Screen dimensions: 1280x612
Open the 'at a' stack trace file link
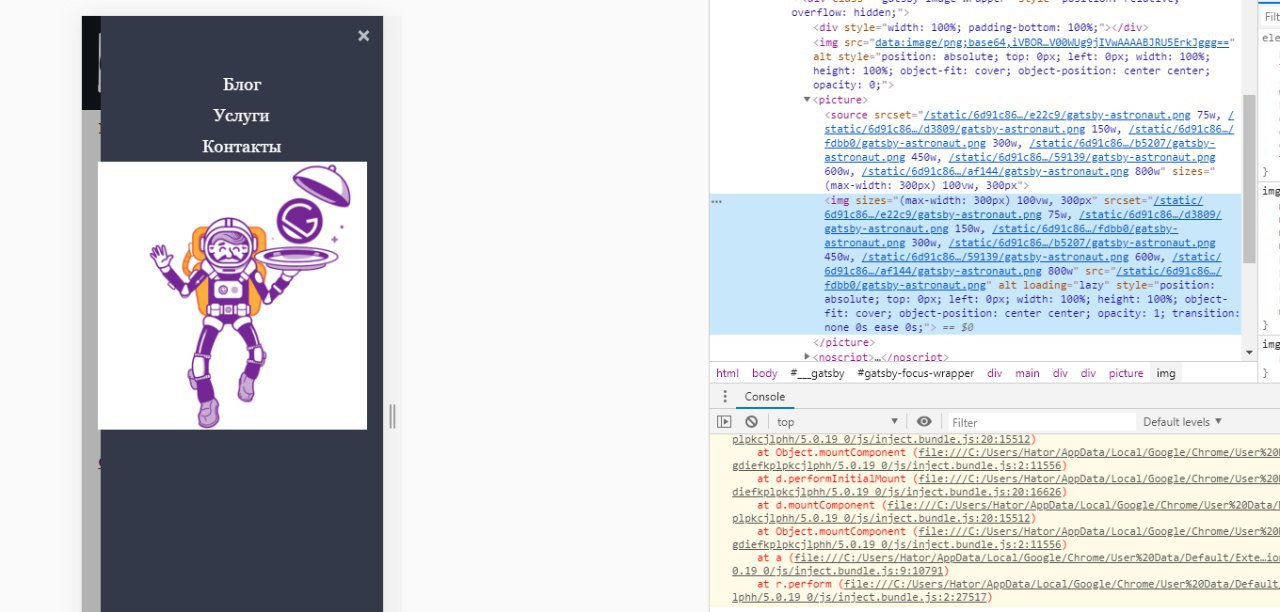click(1006, 563)
